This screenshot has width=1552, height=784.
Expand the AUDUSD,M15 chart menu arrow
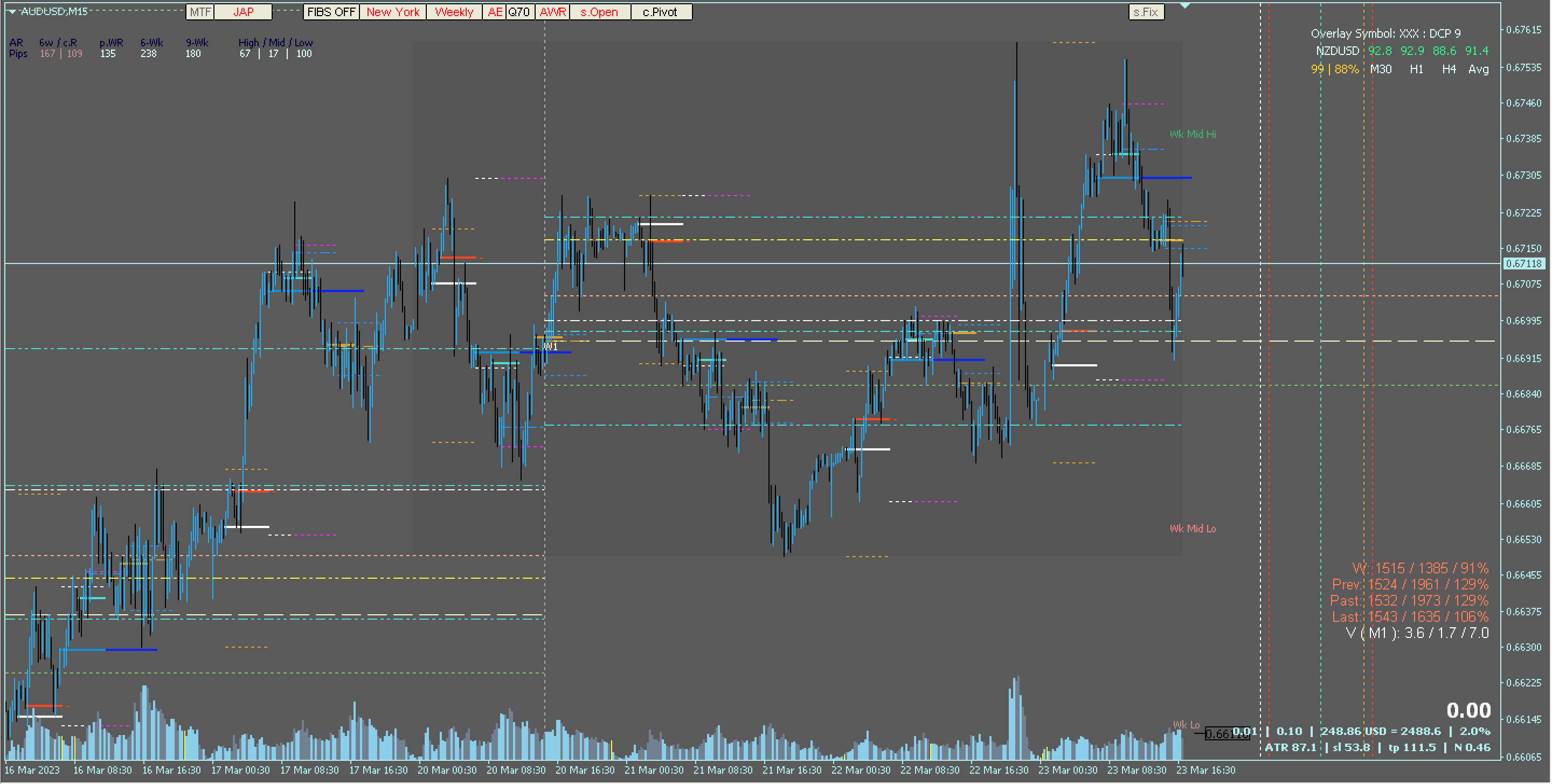12,11
